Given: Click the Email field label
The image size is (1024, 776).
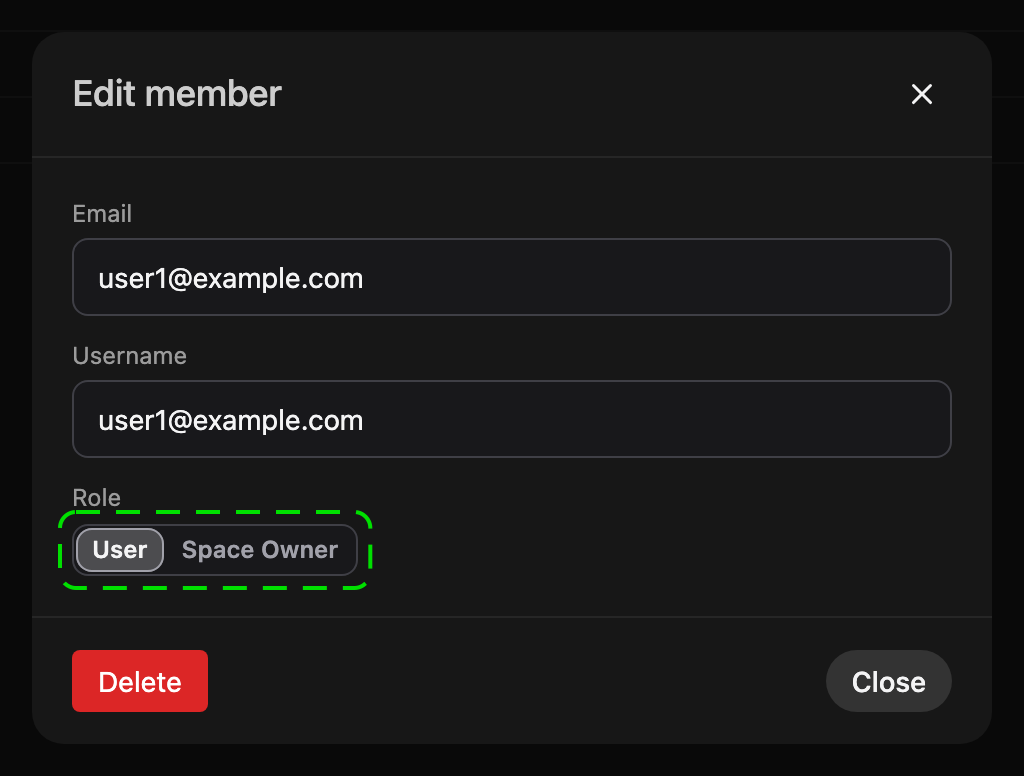Looking at the screenshot, I should tap(102, 214).
